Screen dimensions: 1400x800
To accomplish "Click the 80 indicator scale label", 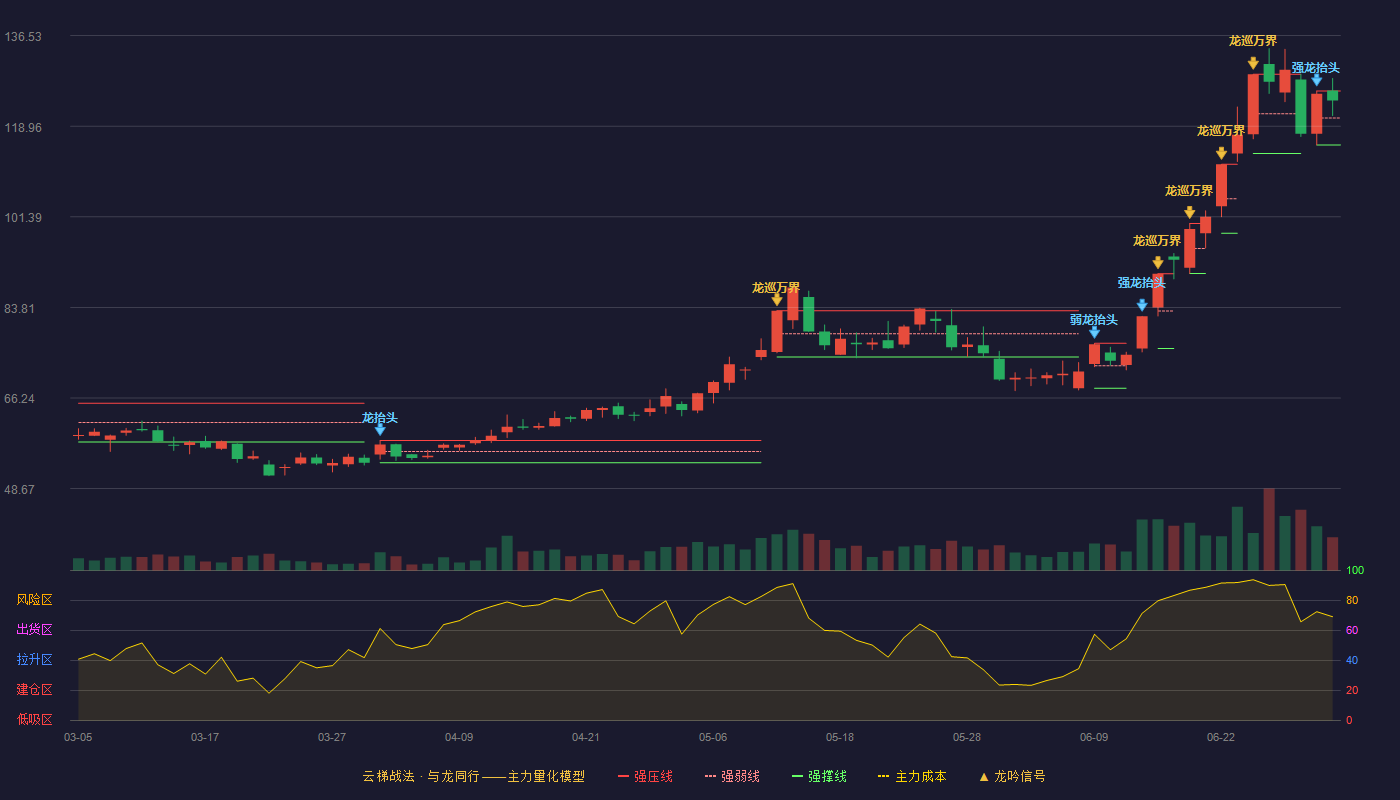I will pyautogui.click(x=1352, y=600).
